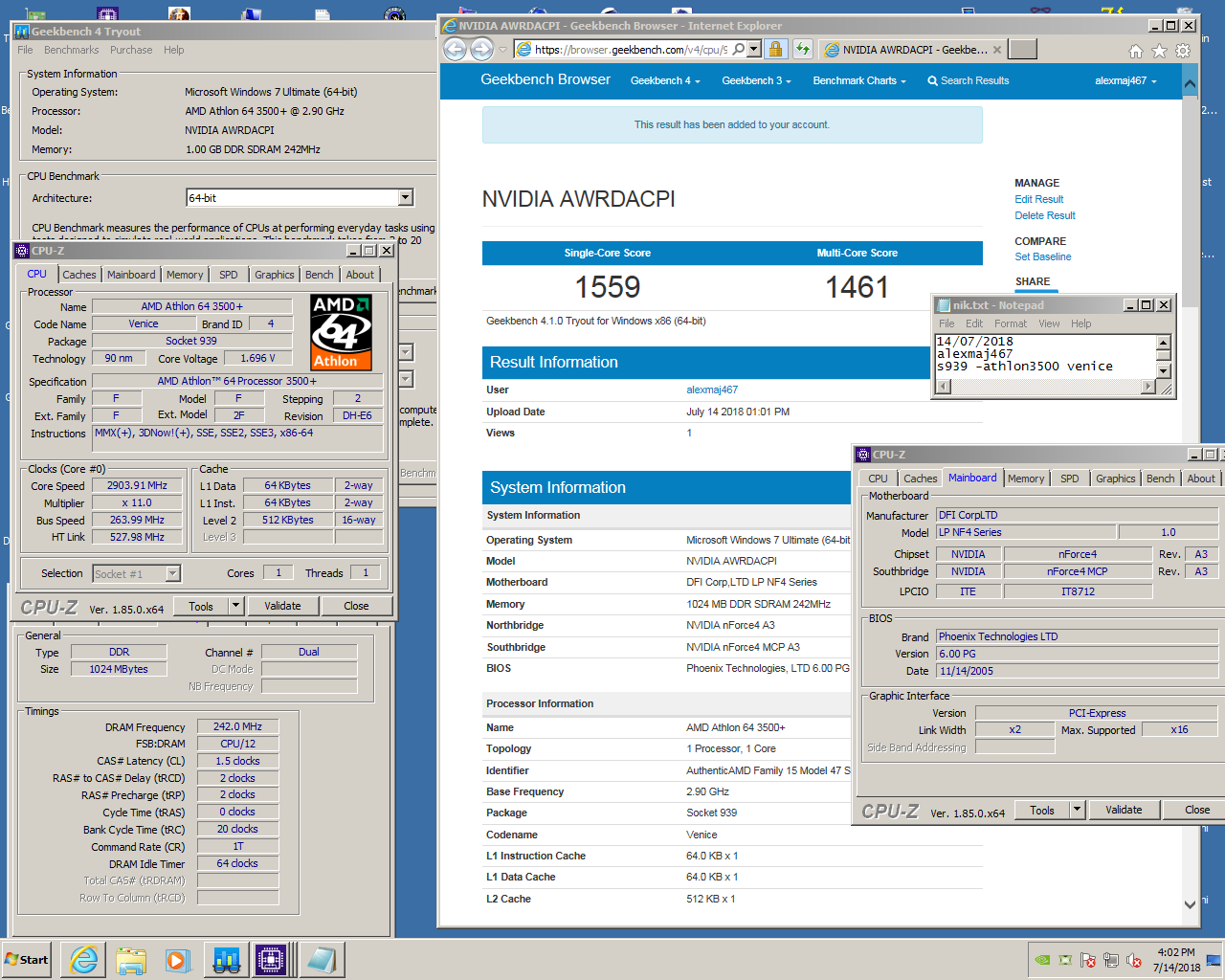The height and width of the screenshot is (980, 1225).
Task: Open the Internet Explorer Tools gear icon
Action: tap(1183, 51)
